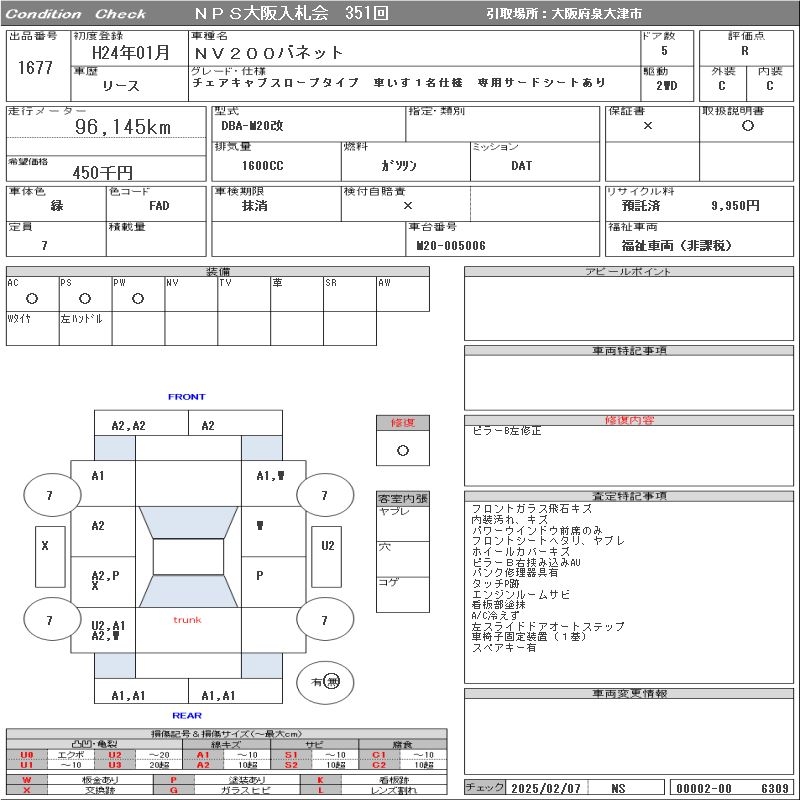Viewport: 800px width, 800px height.
Task: Select the recycle fee 9,950円
Action: 735,206
